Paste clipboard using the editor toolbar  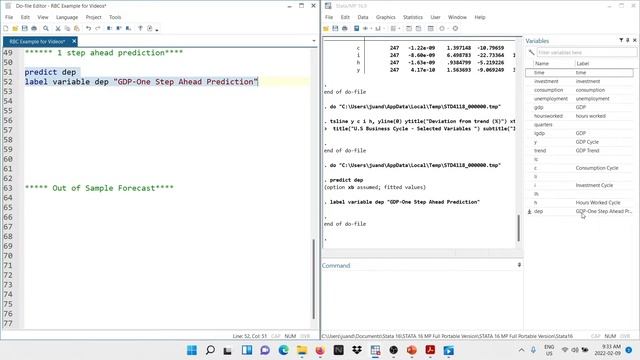tap(77, 29)
